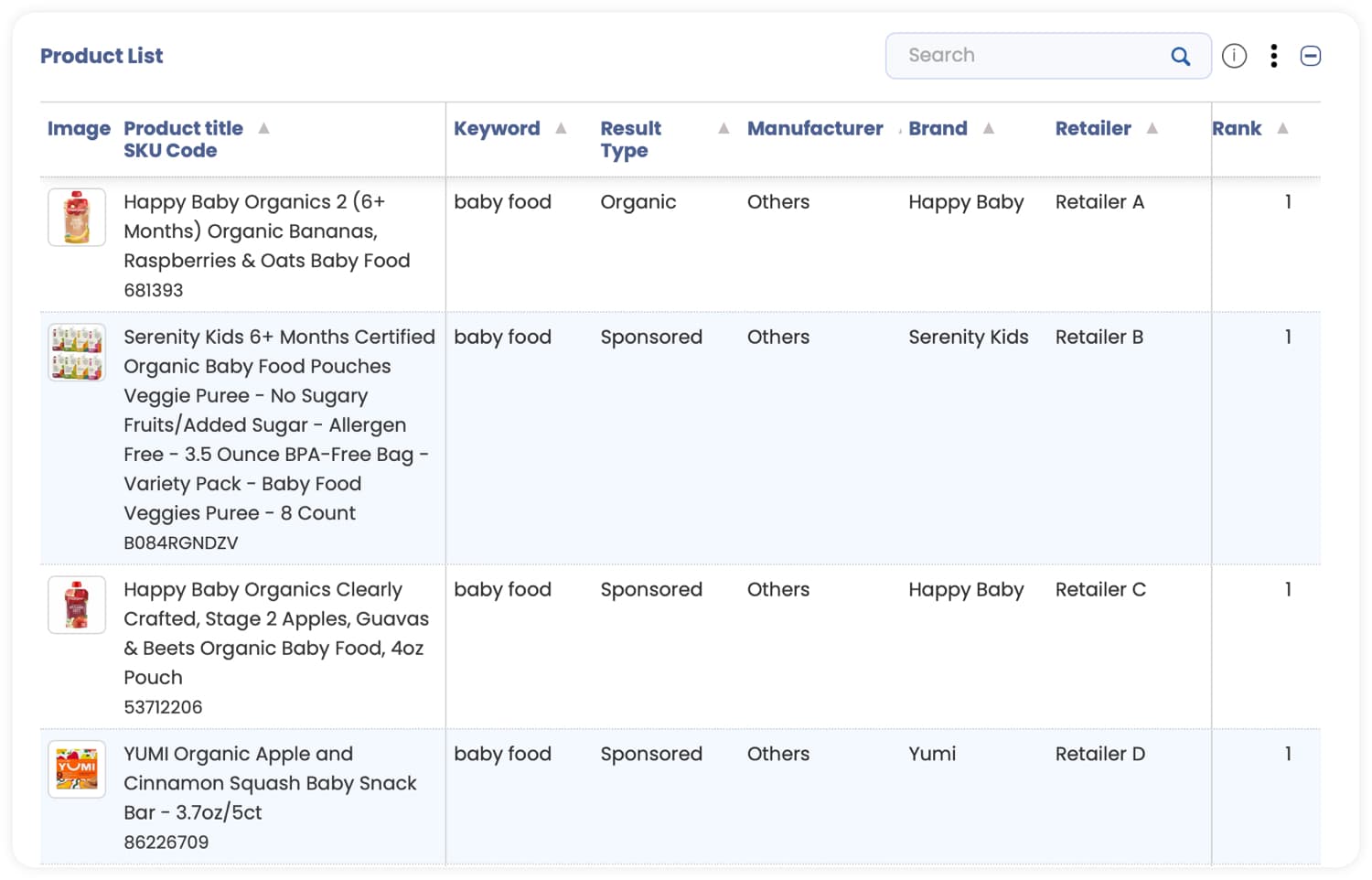This screenshot has width=1372, height=880.
Task: Open Happy Baby Bananas Raspberries product thumbnail
Action: [x=77, y=218]
